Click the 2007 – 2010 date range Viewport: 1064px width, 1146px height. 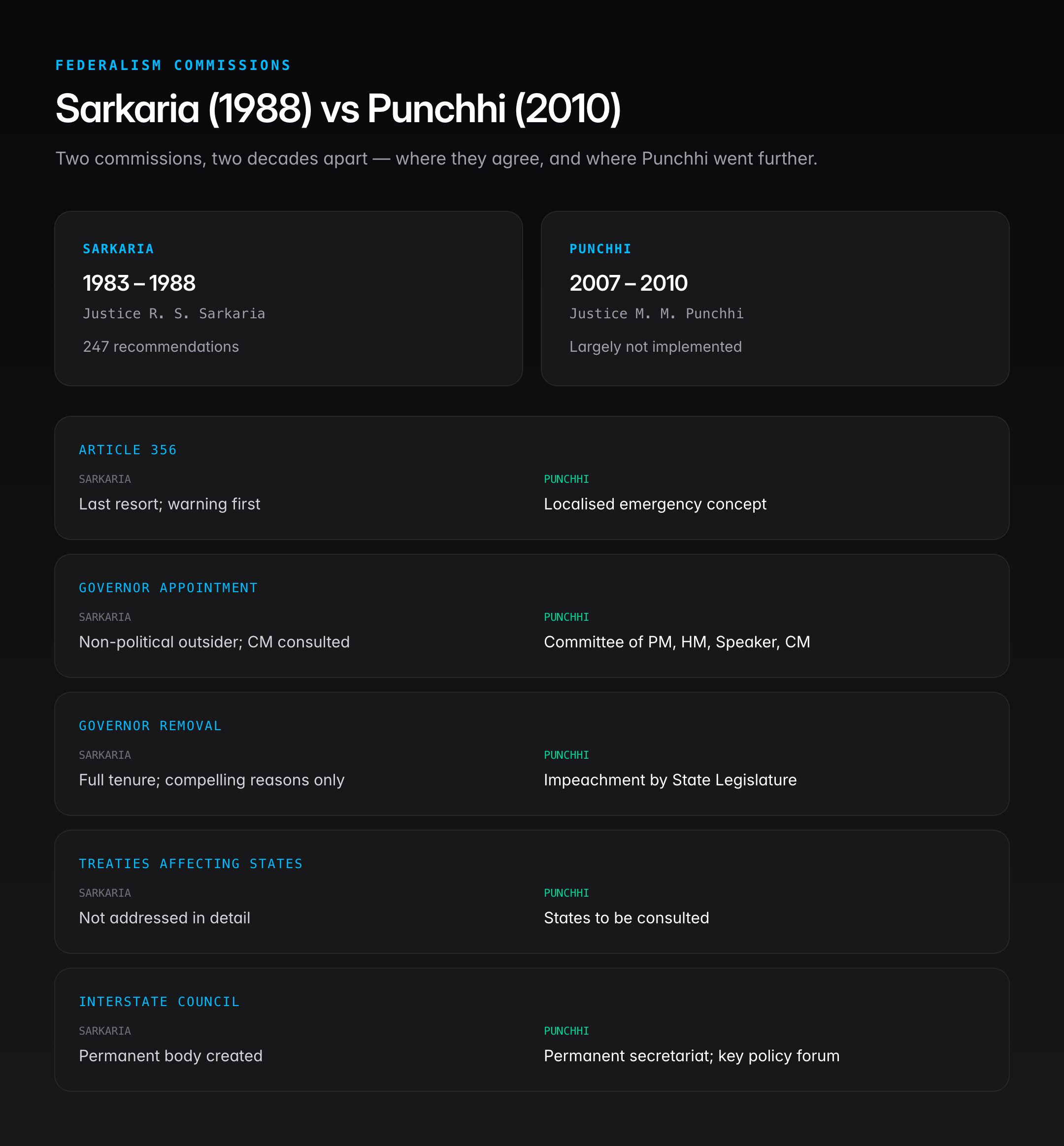[x=628, y=283]
